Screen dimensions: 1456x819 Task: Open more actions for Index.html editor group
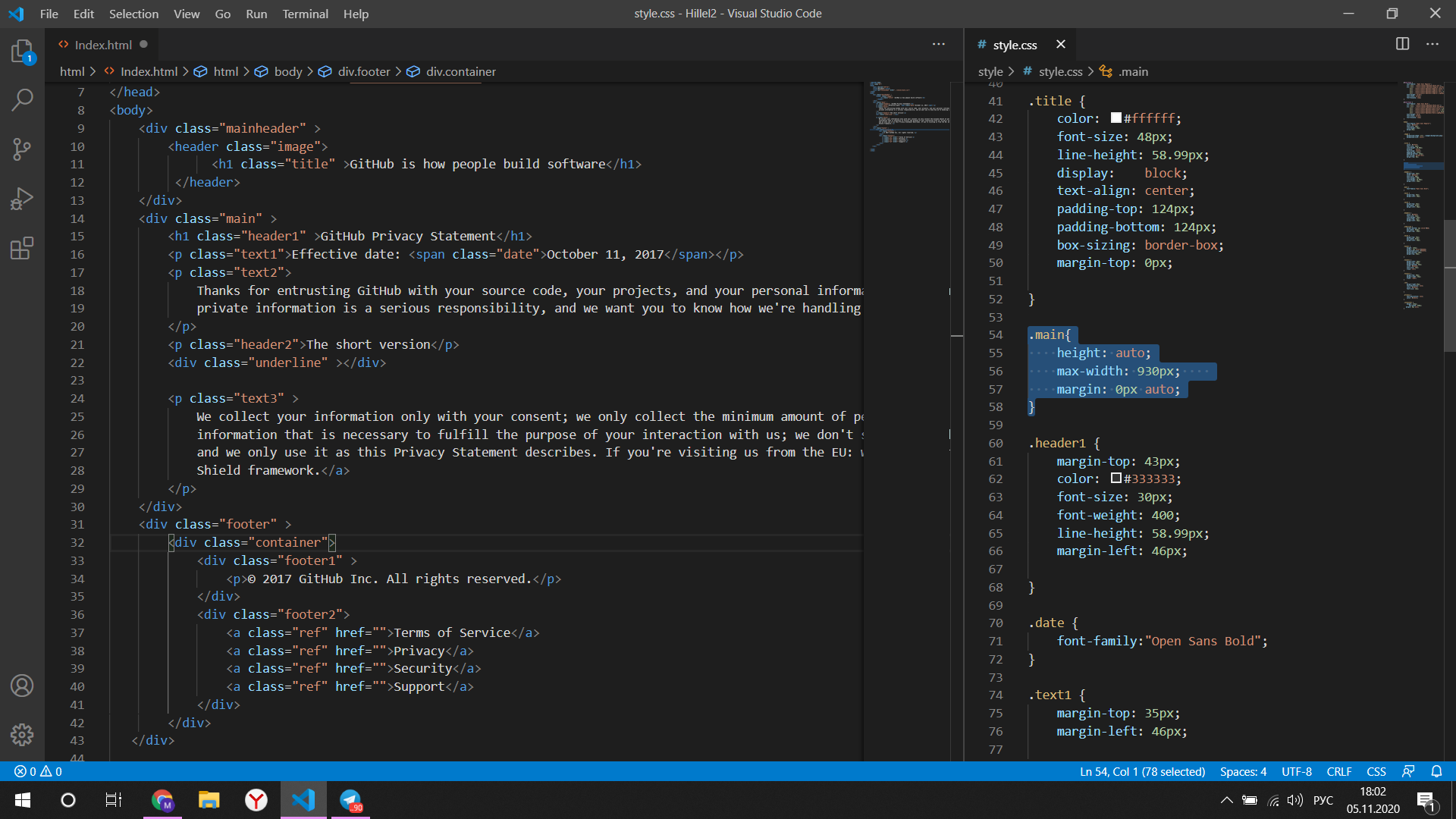[x=938, y=44]
